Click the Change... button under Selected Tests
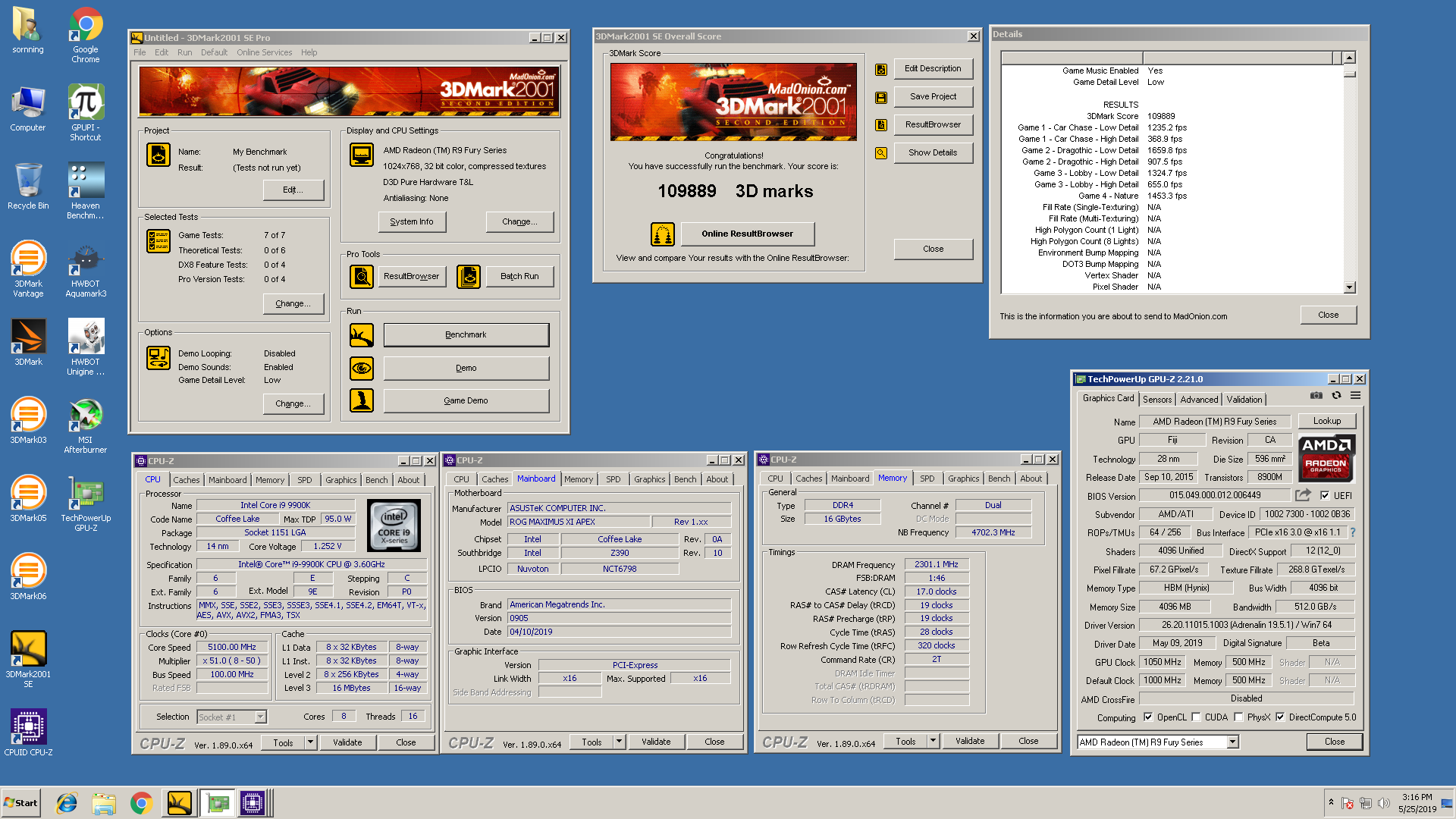This screenshot has height=819, width=1456. (293, 303)
